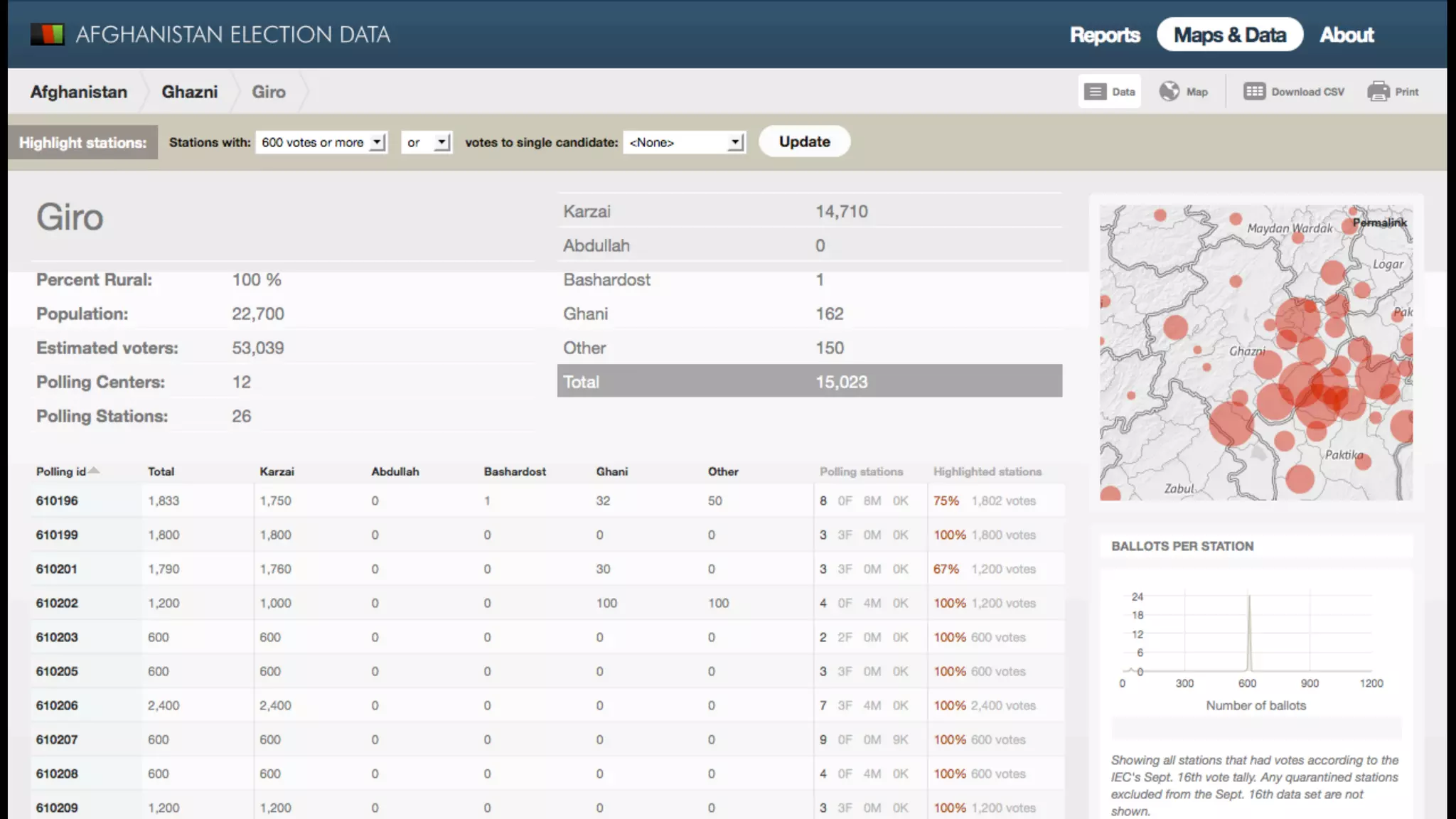Click the Ghazni label on the map
The height and width of the screenshot is (819, 1456).
pyautogui.click(x=1247, y=351)
